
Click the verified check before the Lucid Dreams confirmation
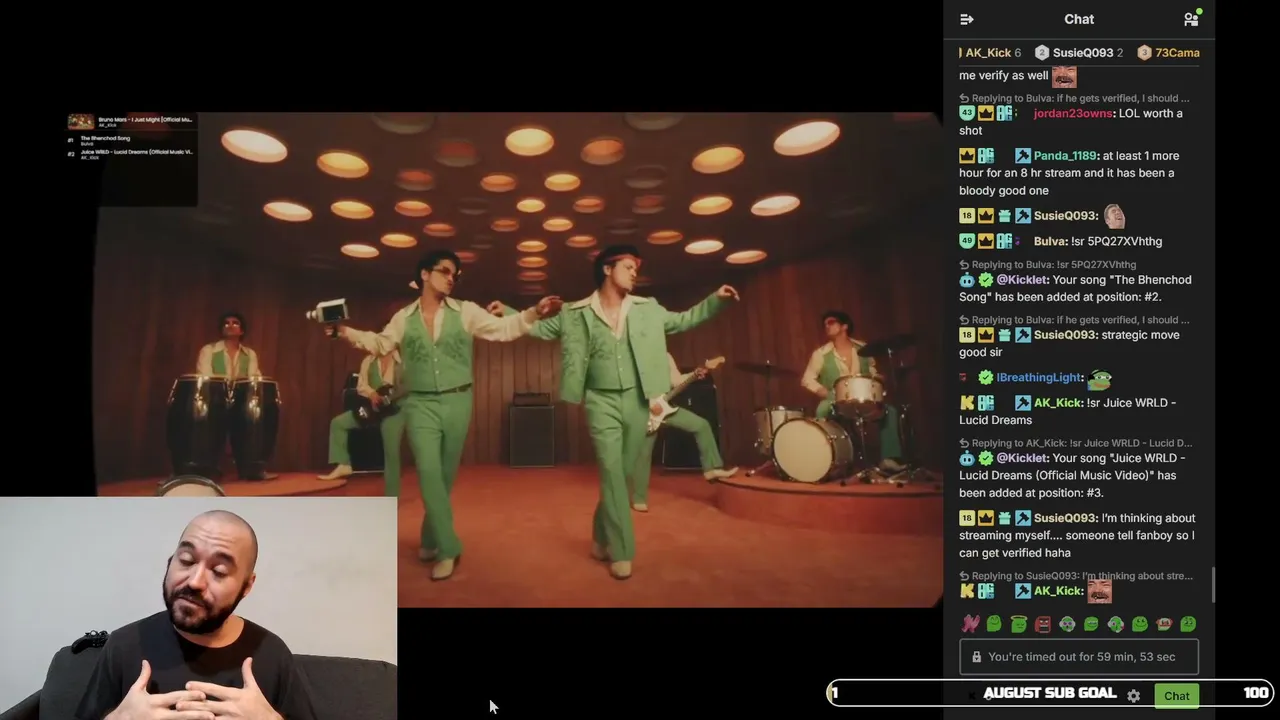(985, 458)
